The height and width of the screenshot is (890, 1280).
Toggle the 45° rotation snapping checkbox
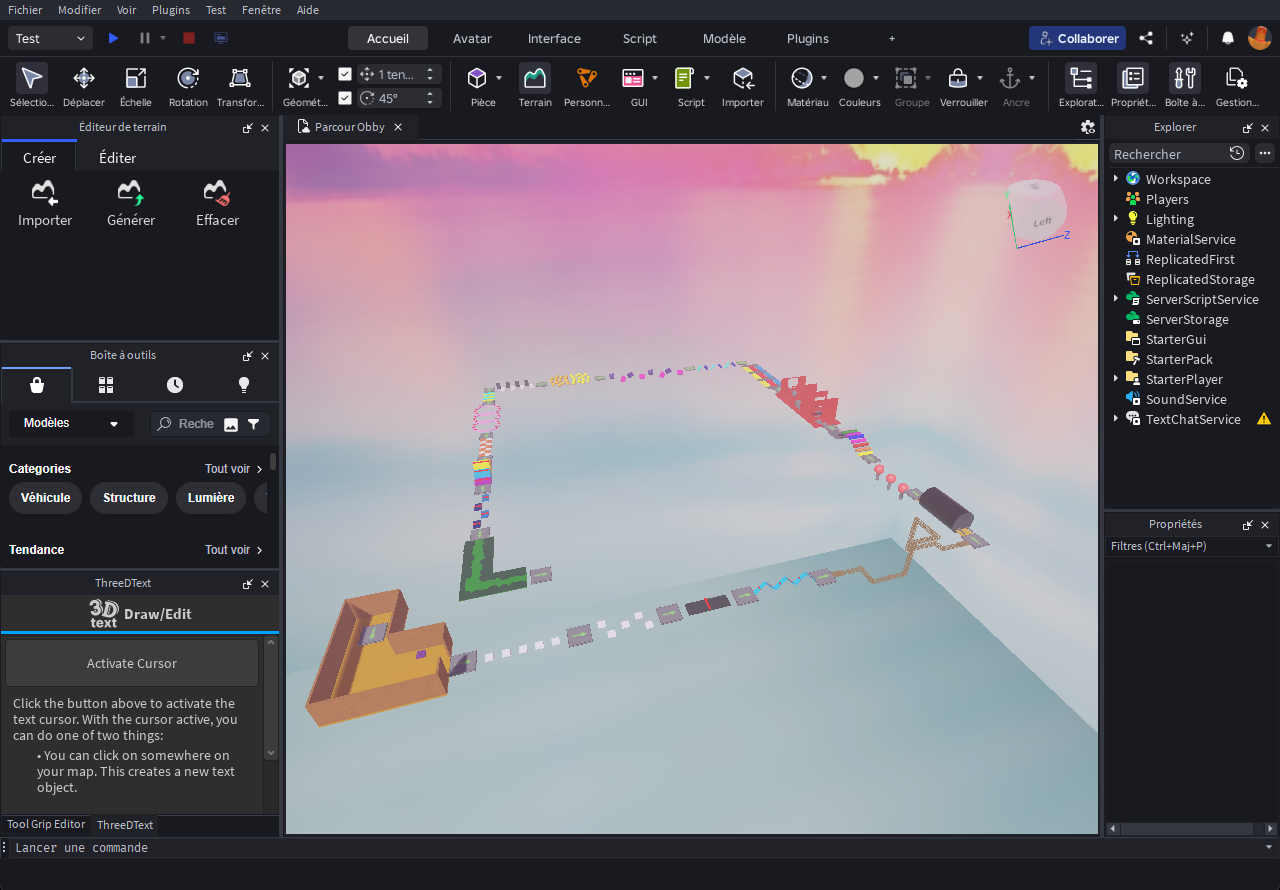(x=345, y=98)
